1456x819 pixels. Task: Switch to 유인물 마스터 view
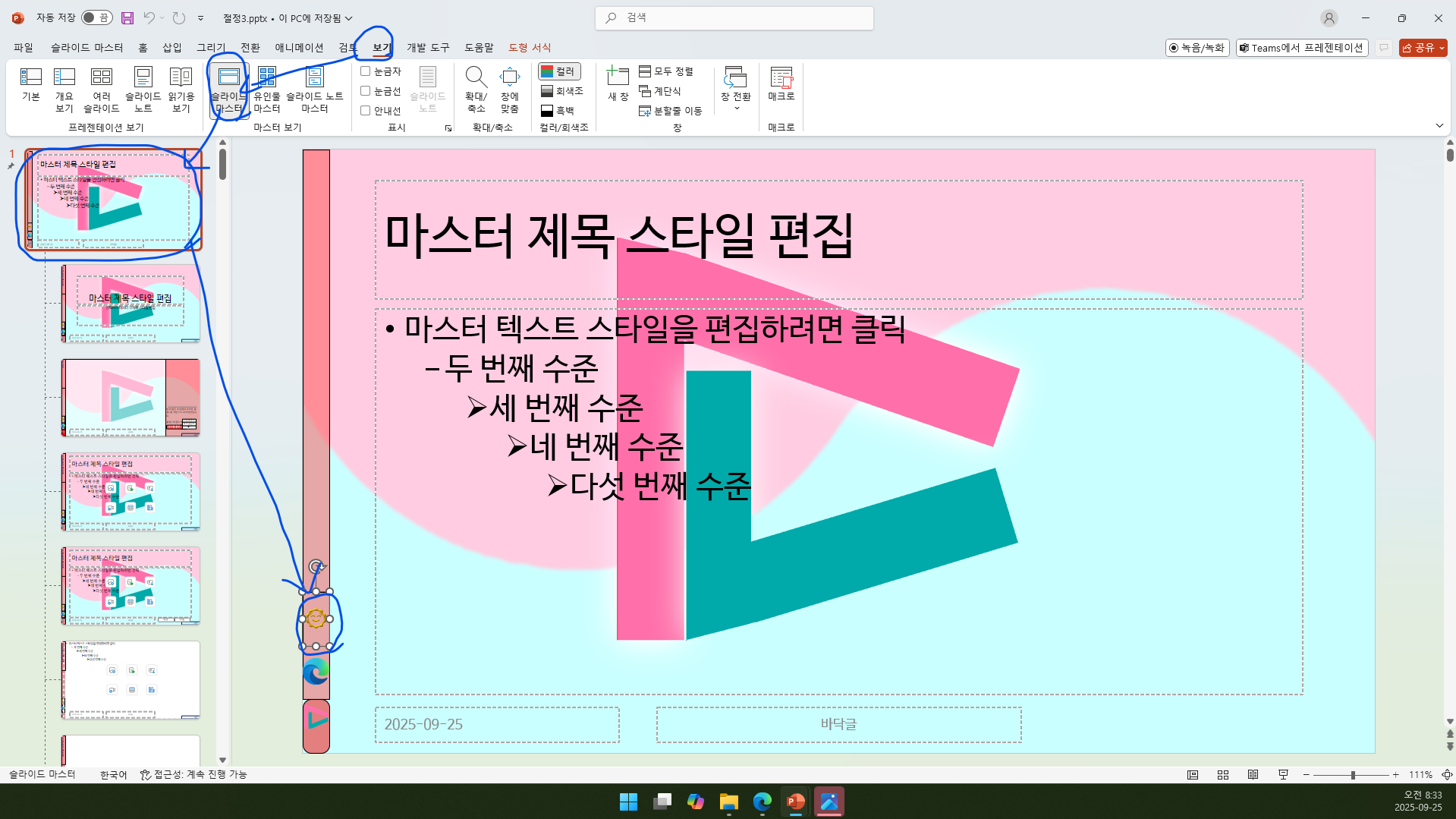[267, 86]
